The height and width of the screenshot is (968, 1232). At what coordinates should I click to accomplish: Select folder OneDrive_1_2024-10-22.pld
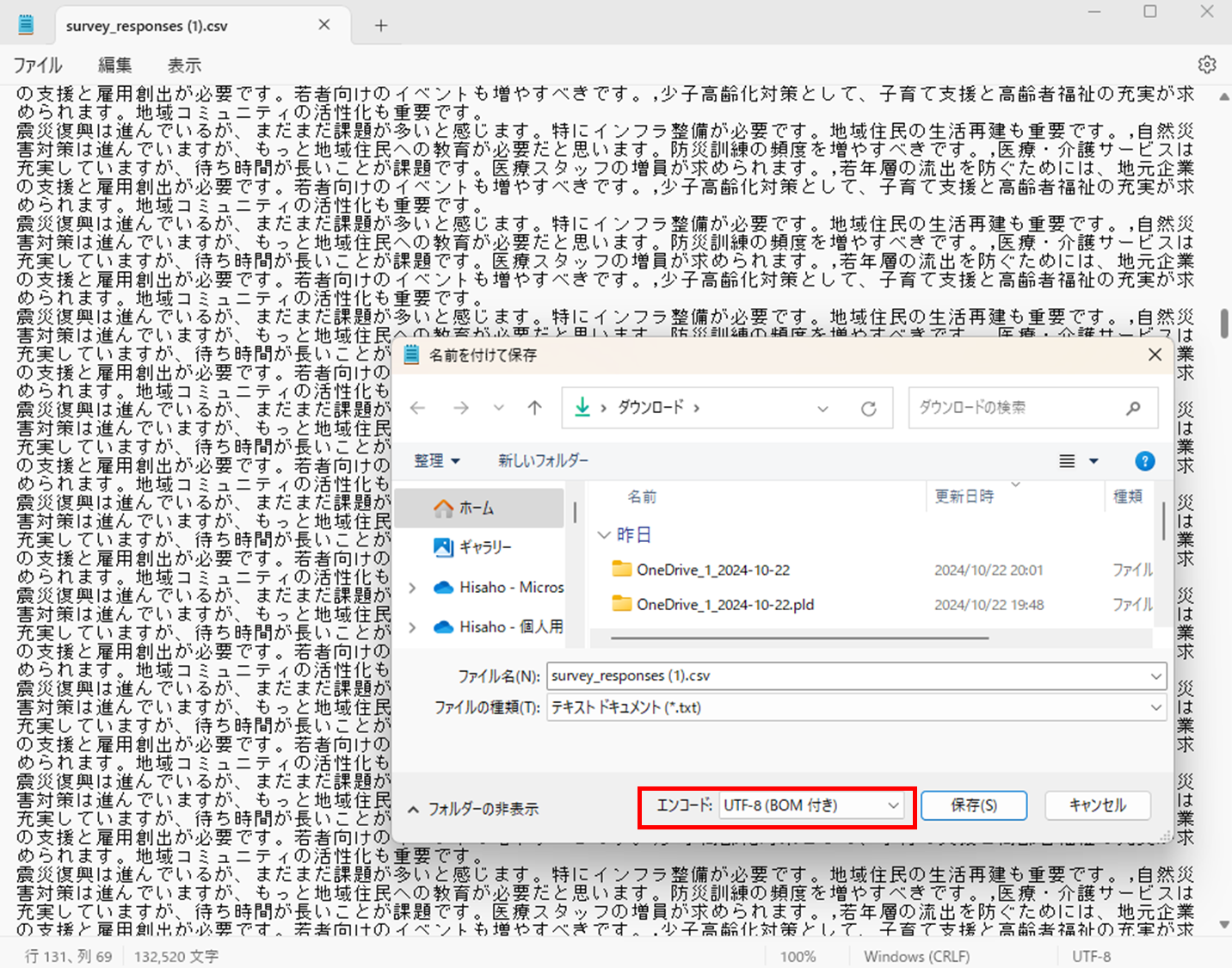pyautogui.click(x=724, y=605)
